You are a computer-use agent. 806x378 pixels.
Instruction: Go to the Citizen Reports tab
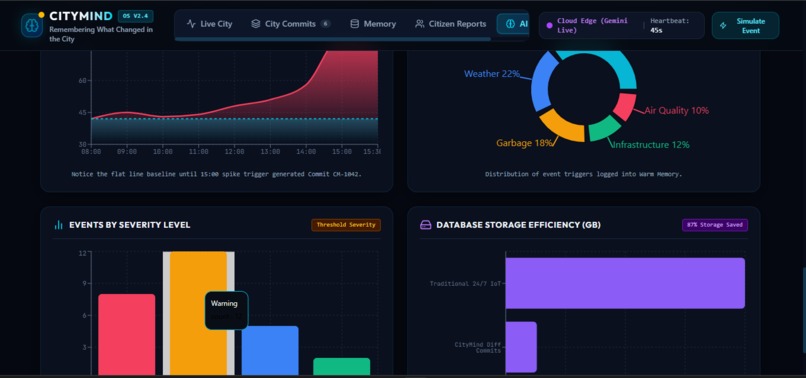pyautogui.click(x=451, y=24)
